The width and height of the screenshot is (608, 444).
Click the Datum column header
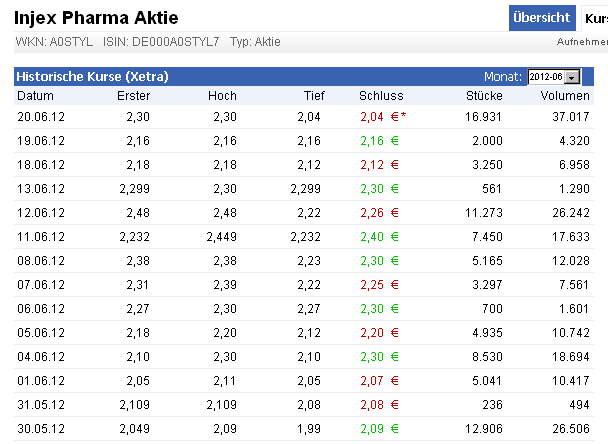[35, 96]
